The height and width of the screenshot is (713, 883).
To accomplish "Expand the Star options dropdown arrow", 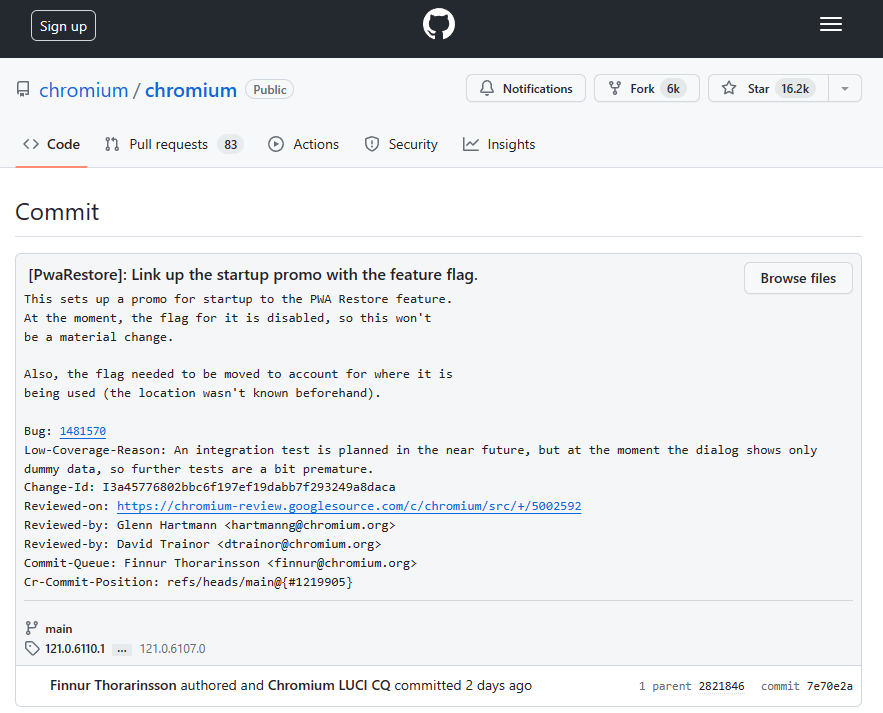I will (845, 89).
